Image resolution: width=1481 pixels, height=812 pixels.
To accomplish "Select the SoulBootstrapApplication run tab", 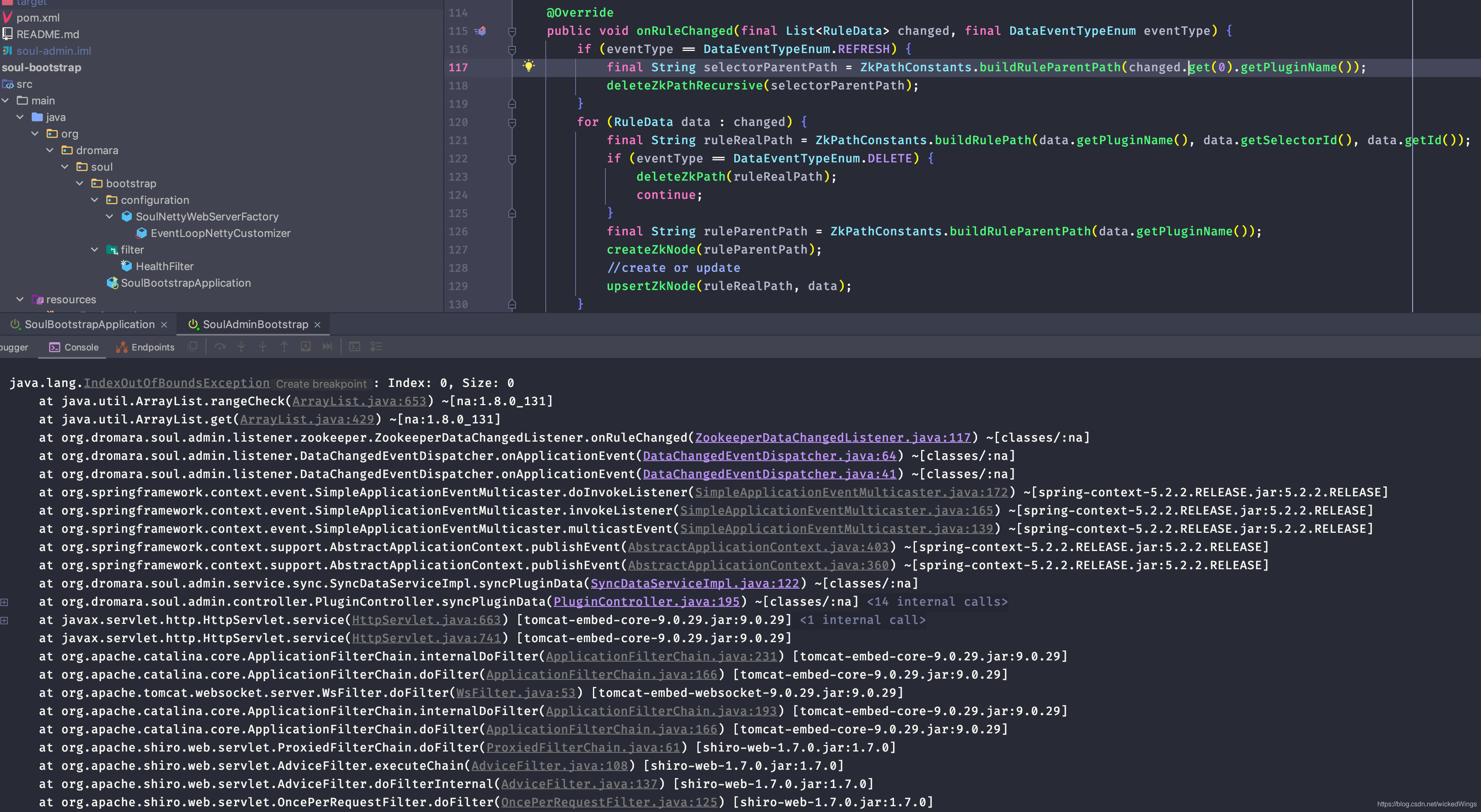I will point(89,325).
